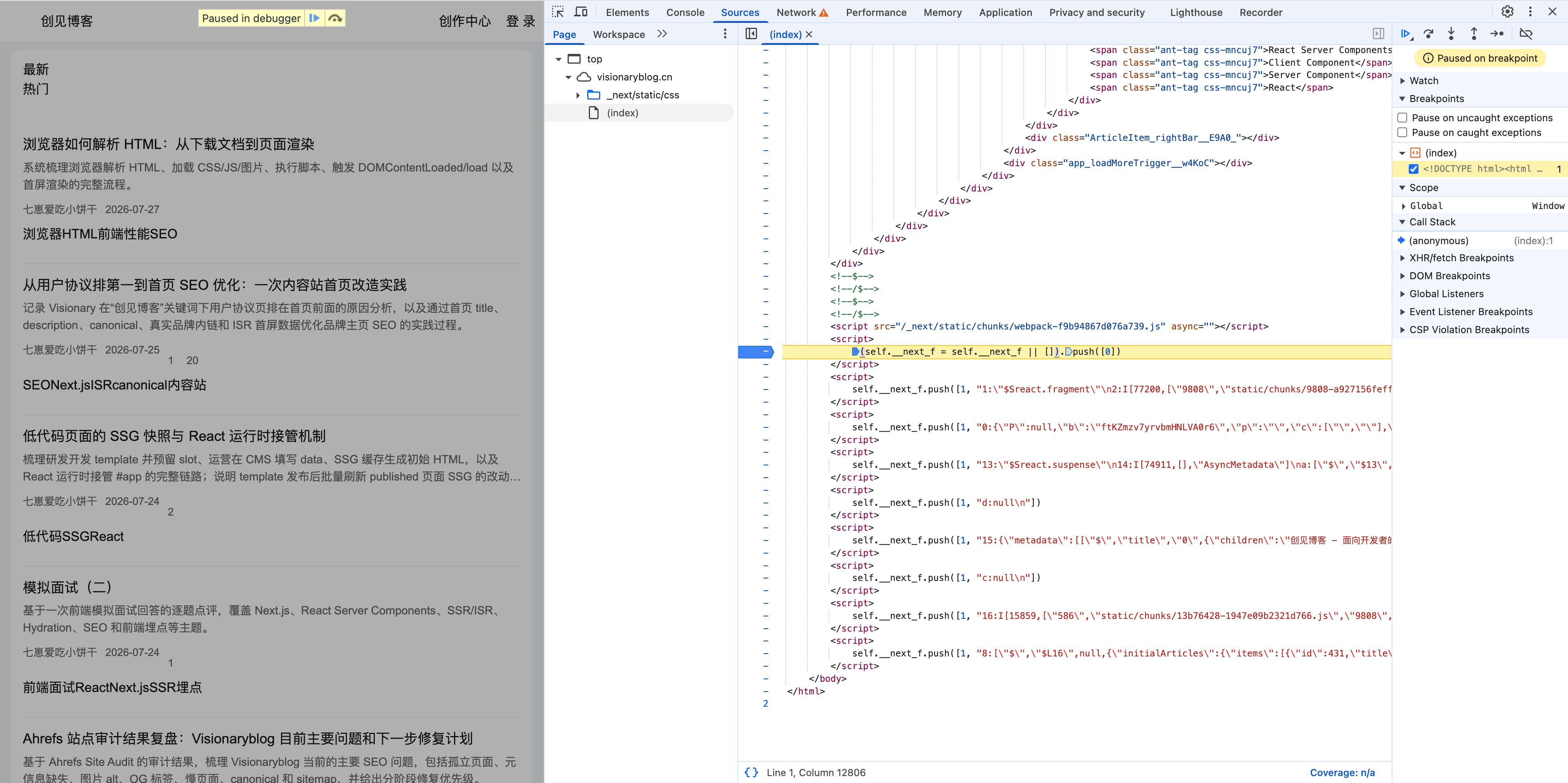Enable Pause on caught exceptions

click(1403, 133)
